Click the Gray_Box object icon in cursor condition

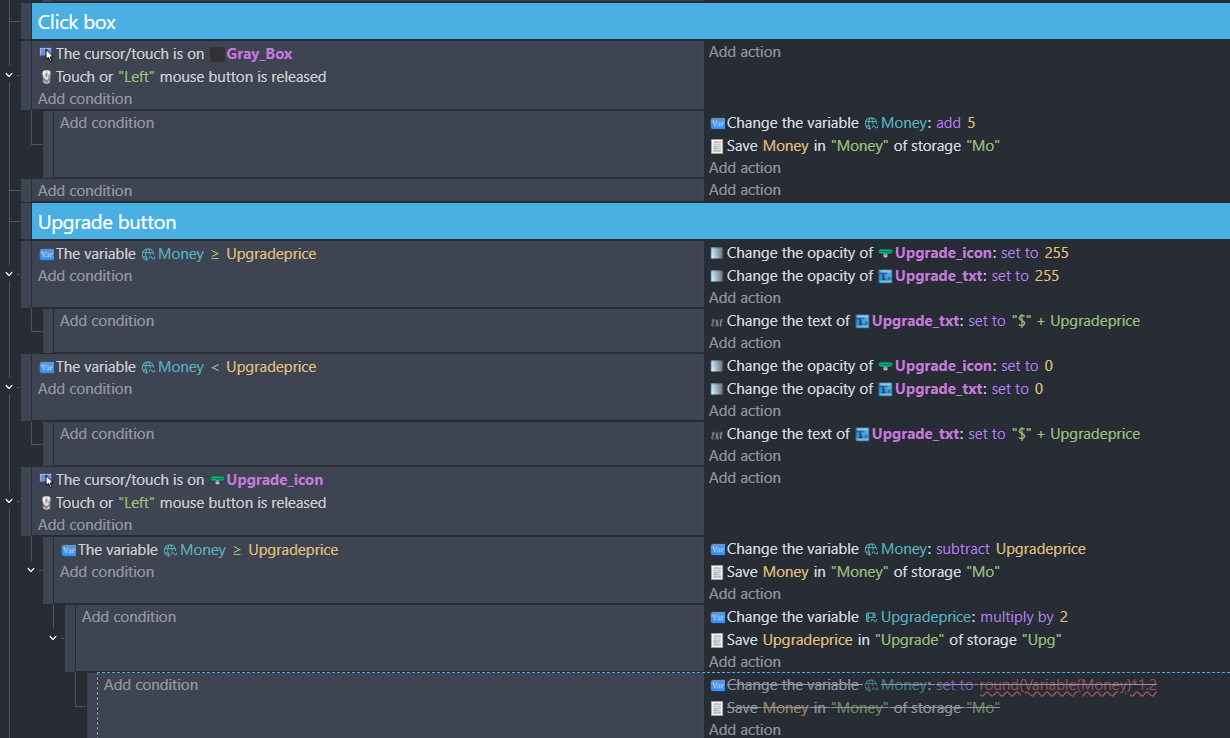217,54
